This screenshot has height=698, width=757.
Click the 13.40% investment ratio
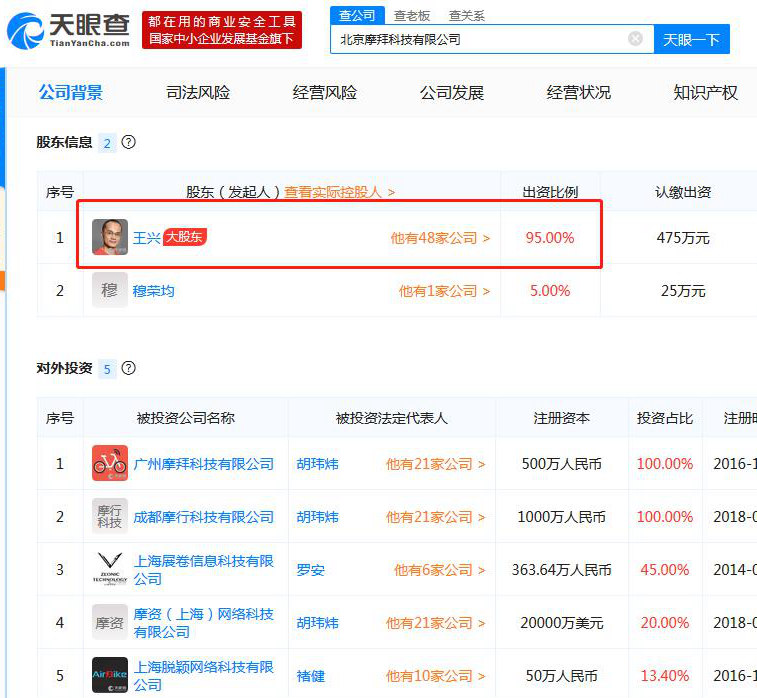click(665, 676)
